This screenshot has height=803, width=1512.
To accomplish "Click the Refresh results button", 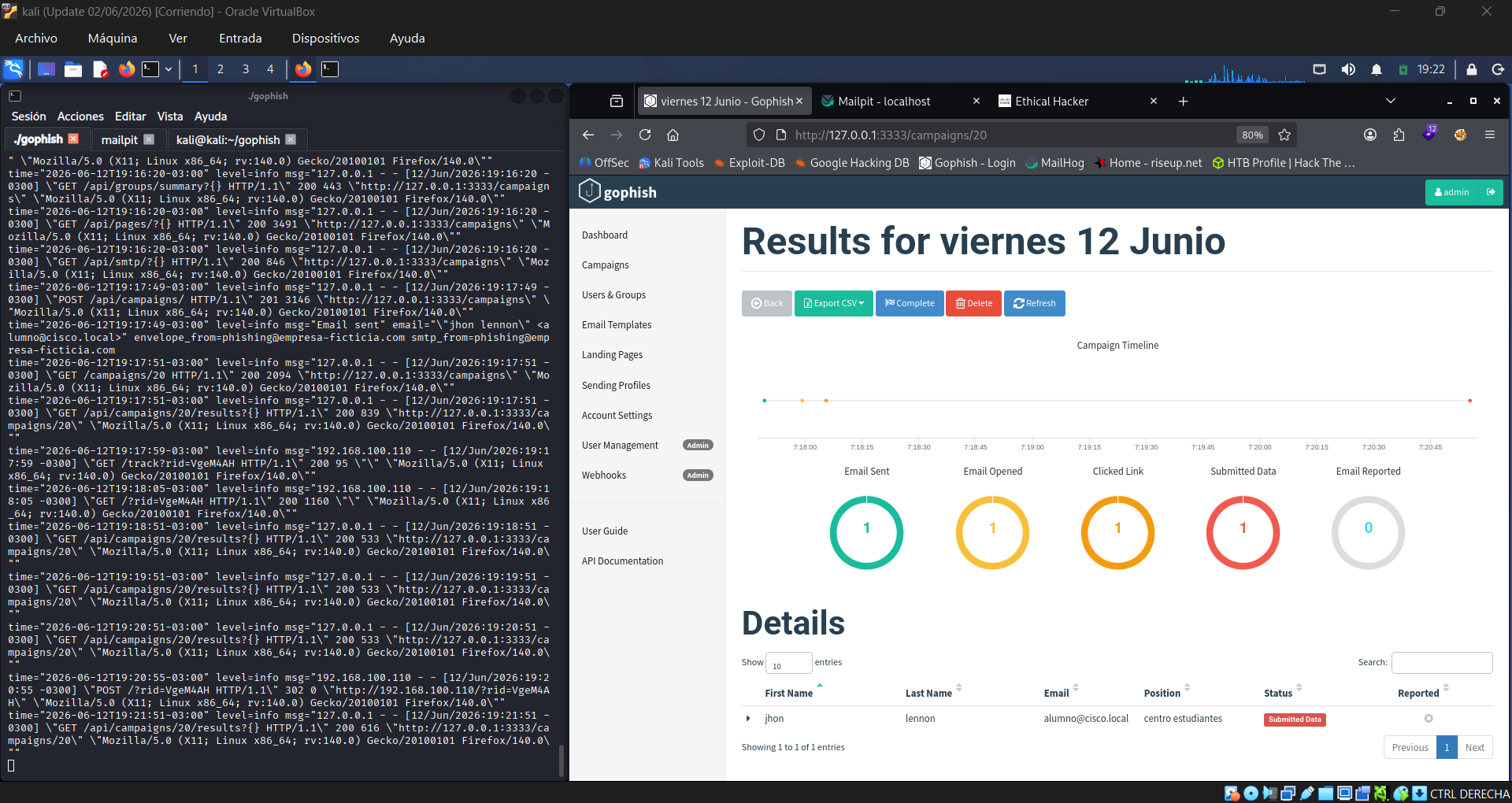I will 1034,303.
